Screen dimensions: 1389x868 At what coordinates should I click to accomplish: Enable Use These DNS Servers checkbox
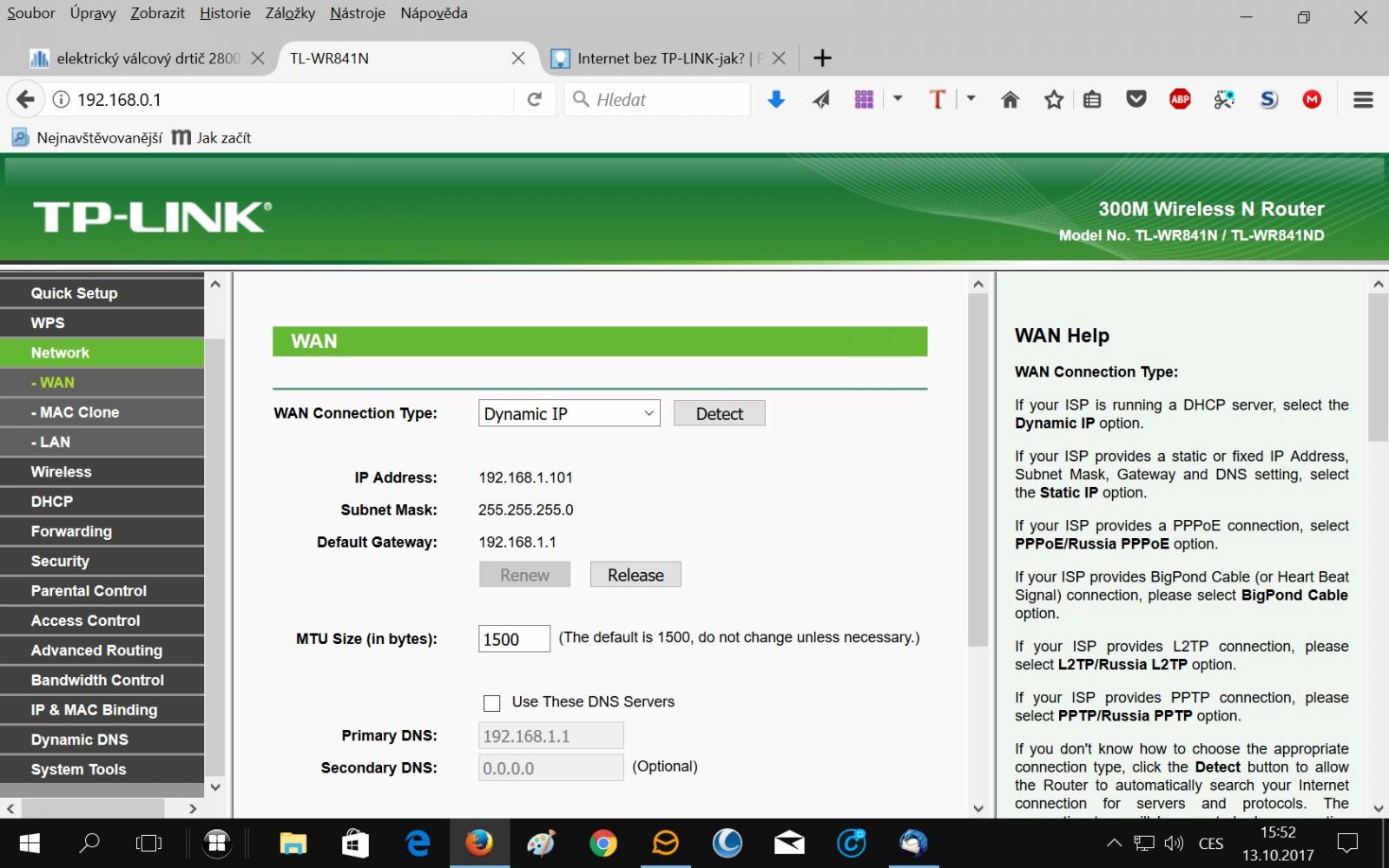point(491,702)
